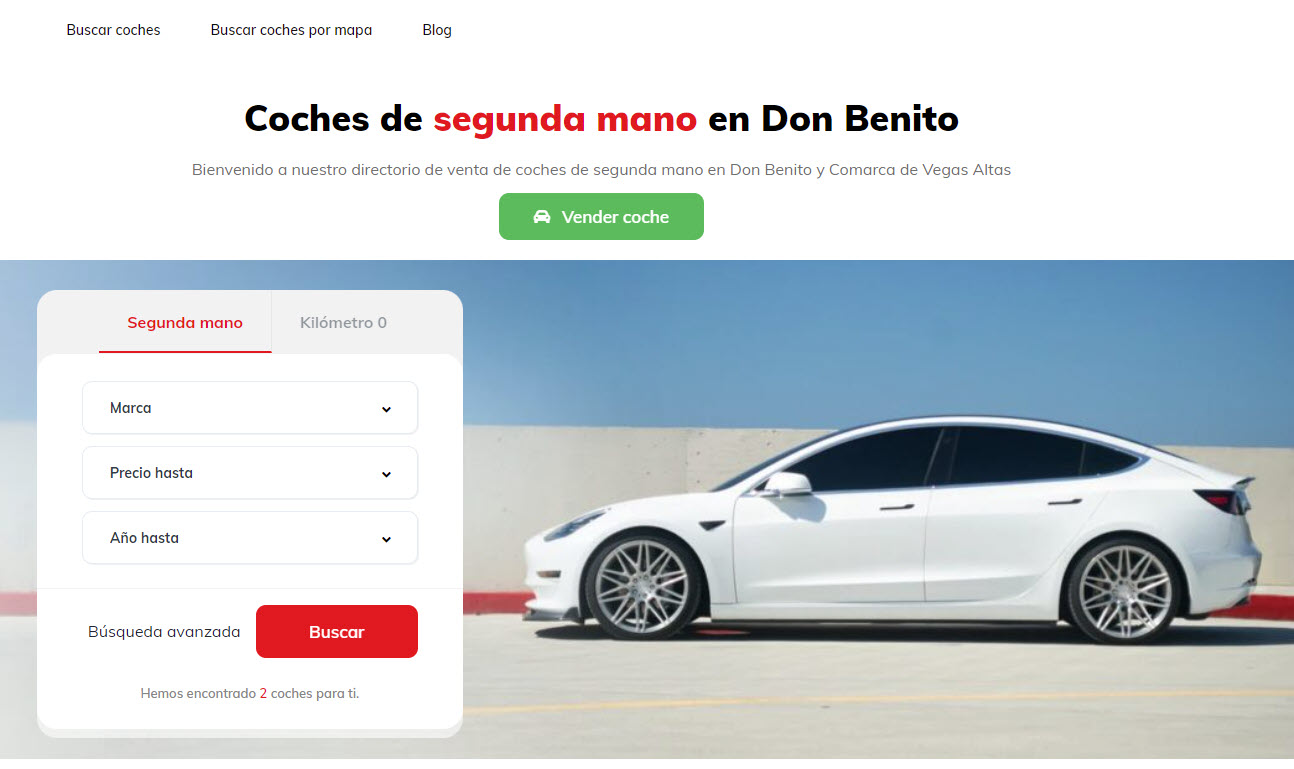Click the chevron arrow in Marca field

[386, 409]
